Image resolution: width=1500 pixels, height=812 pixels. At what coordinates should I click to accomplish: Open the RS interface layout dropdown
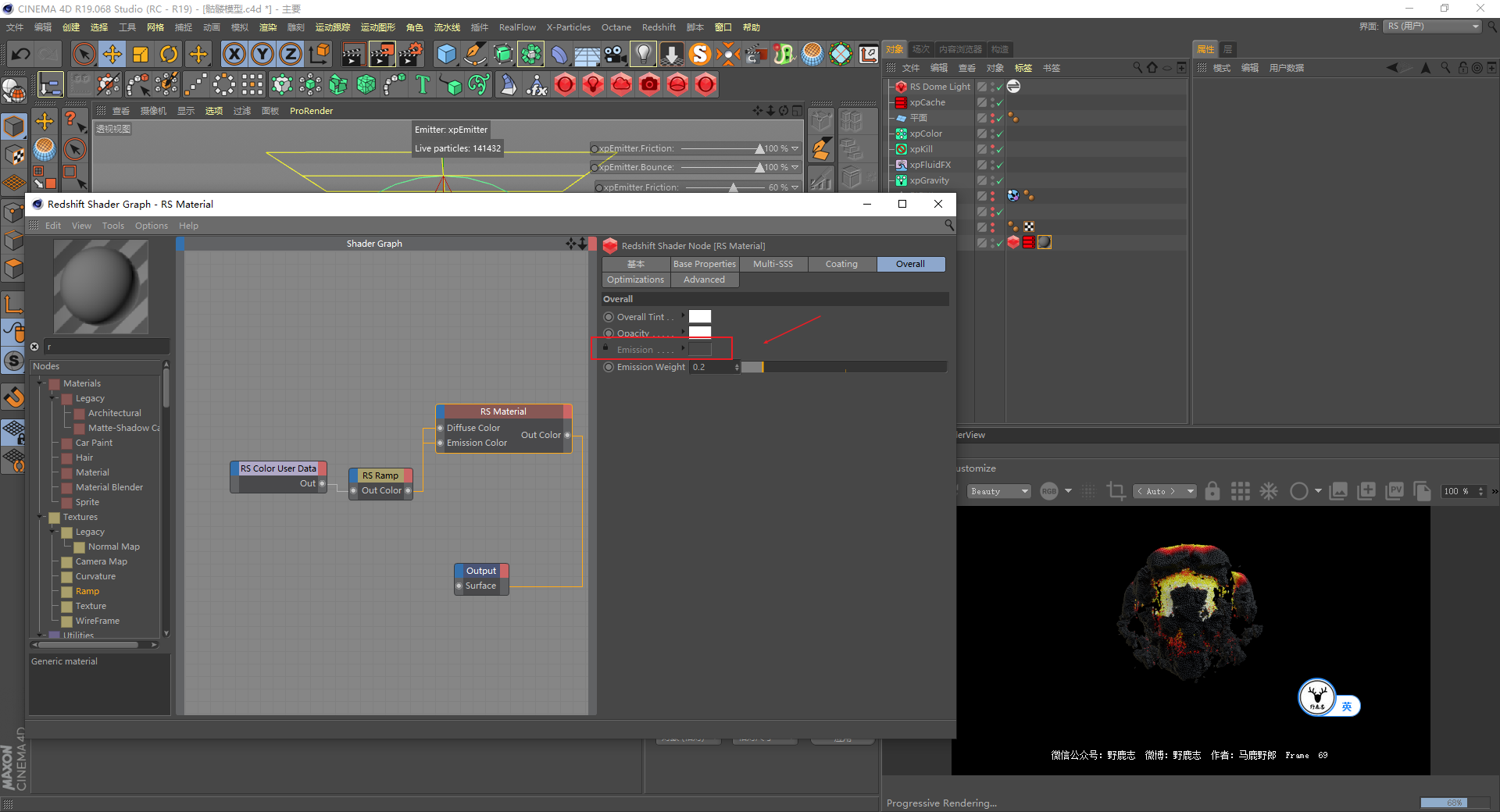coord(1434,27)
